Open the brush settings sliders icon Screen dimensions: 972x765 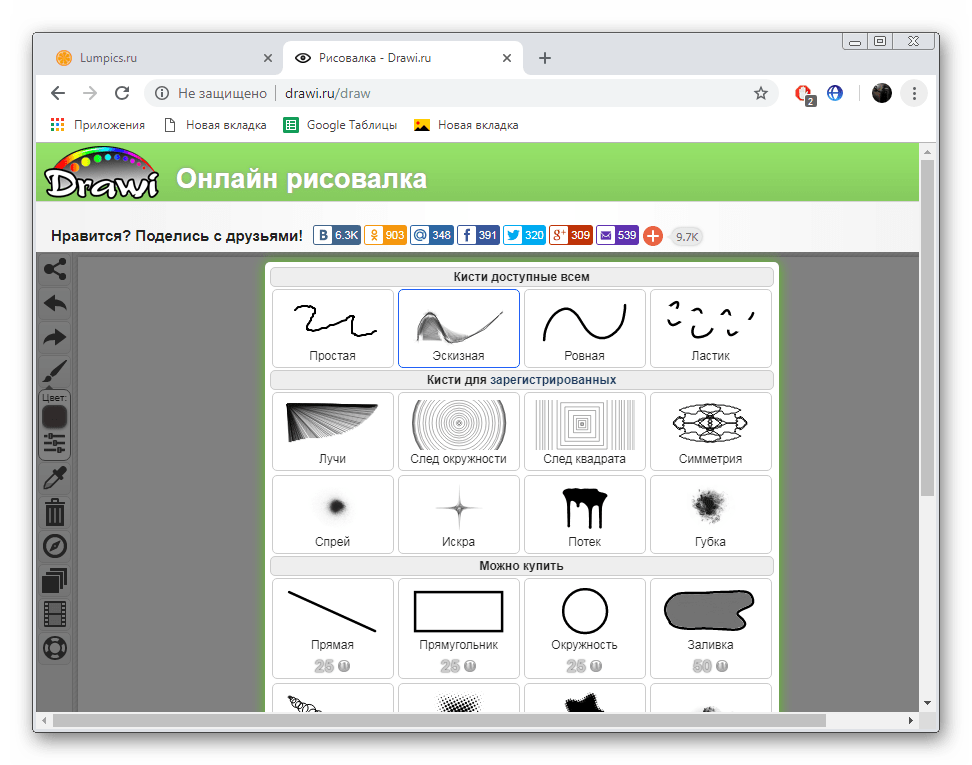click(x=55, y=443)
